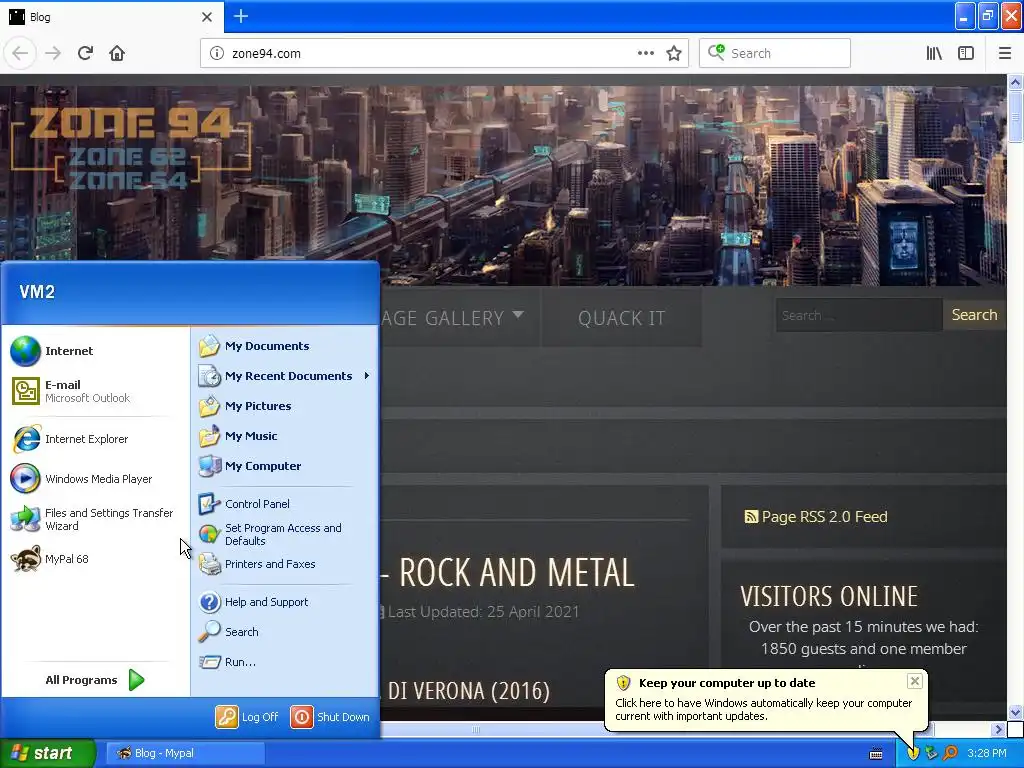Open the QUACK IT menu item
Viewport: 1024px width, 768px height.
[621, 318]
